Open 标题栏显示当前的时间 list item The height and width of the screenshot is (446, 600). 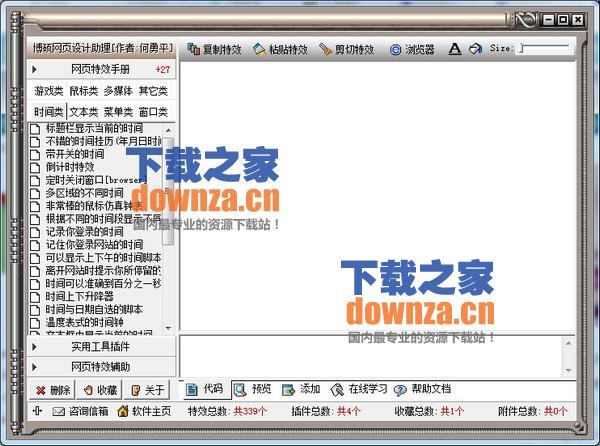(x=95, y=128)
